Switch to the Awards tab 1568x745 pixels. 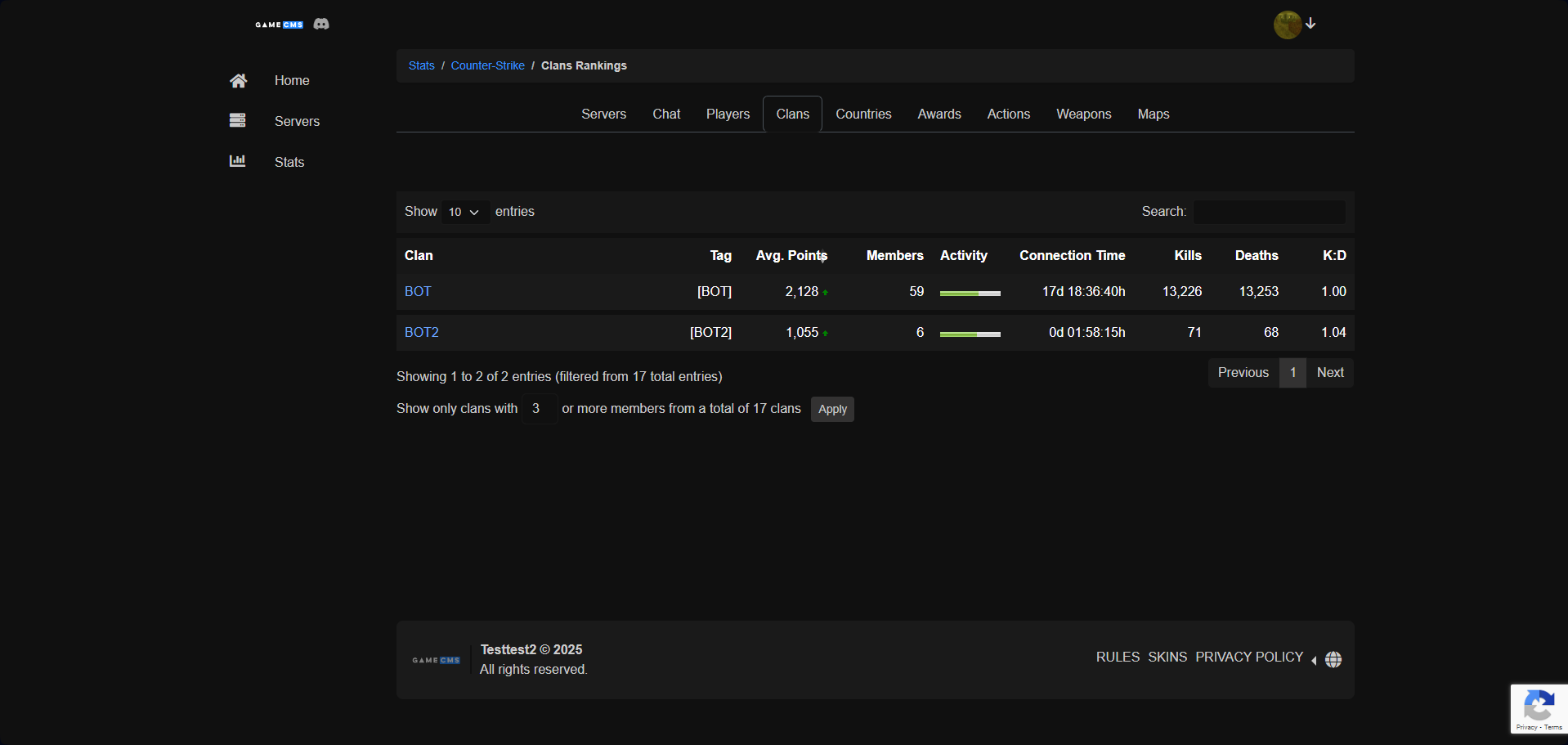click(939, 114)
